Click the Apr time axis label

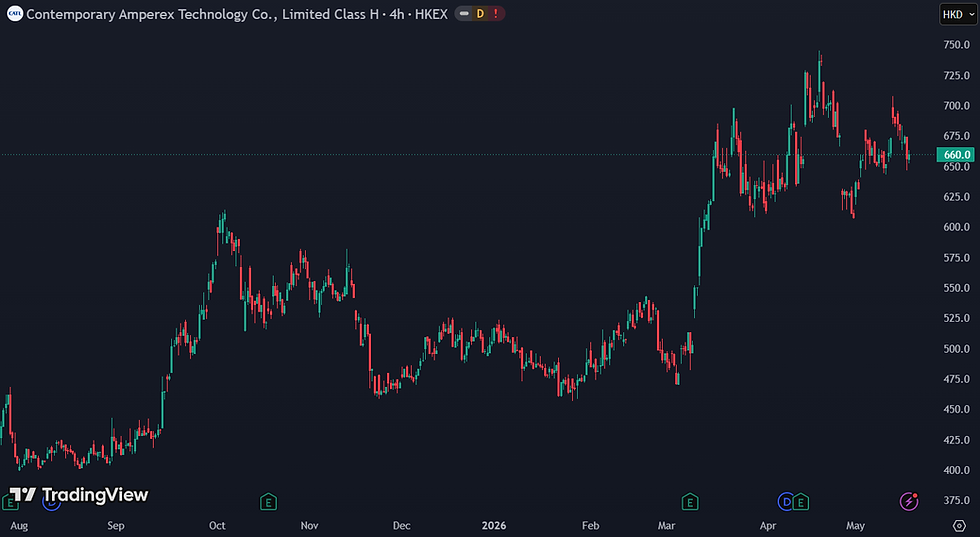[x=768, y=526]
